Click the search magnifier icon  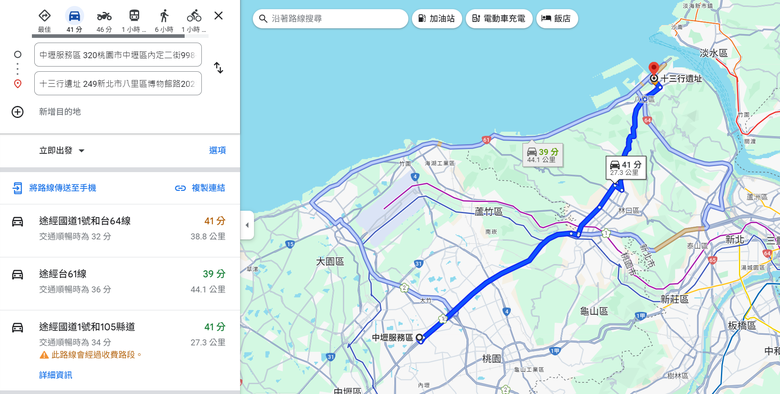[x=263, y=18]
